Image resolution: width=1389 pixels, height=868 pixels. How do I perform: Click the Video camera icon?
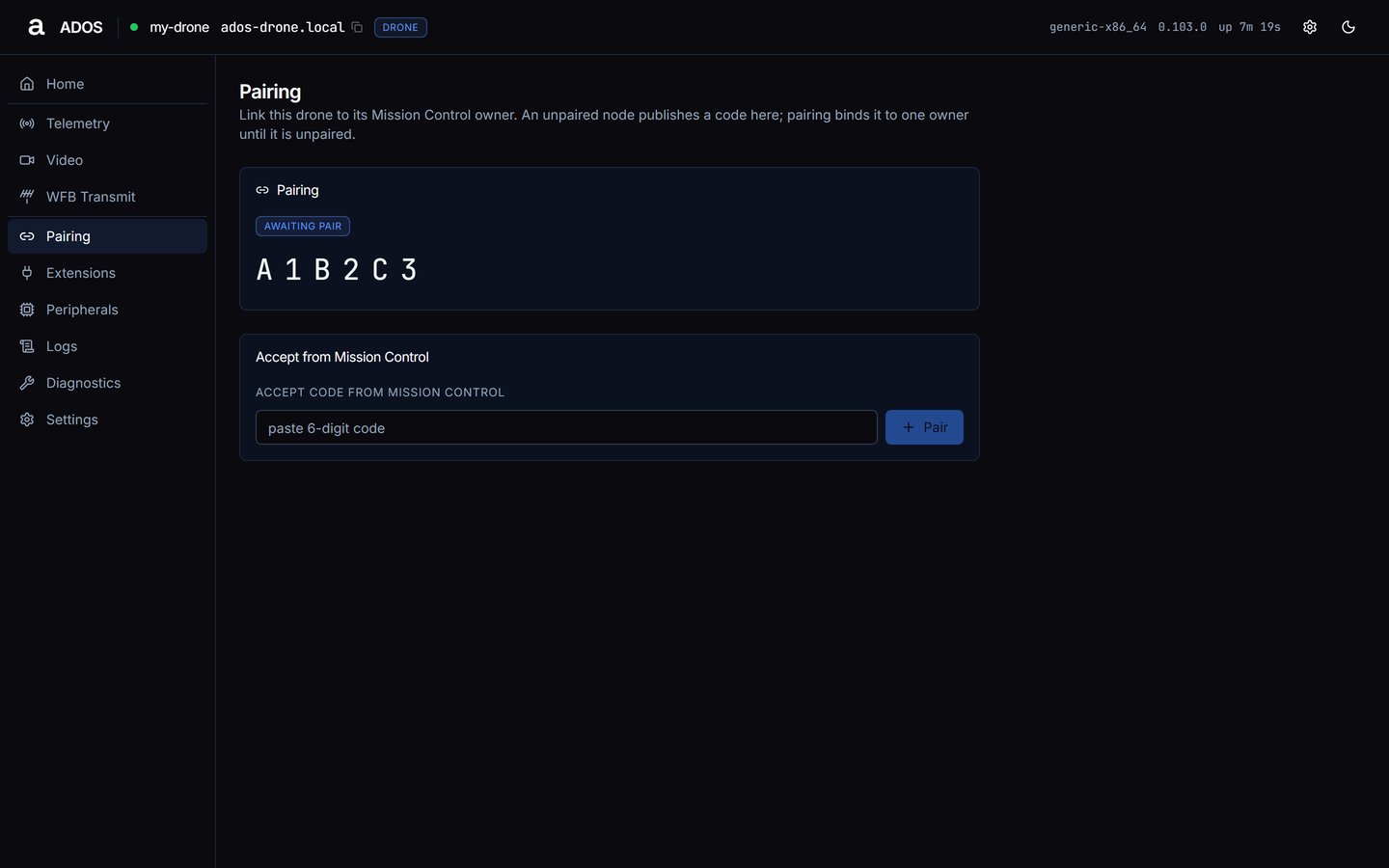27,160
